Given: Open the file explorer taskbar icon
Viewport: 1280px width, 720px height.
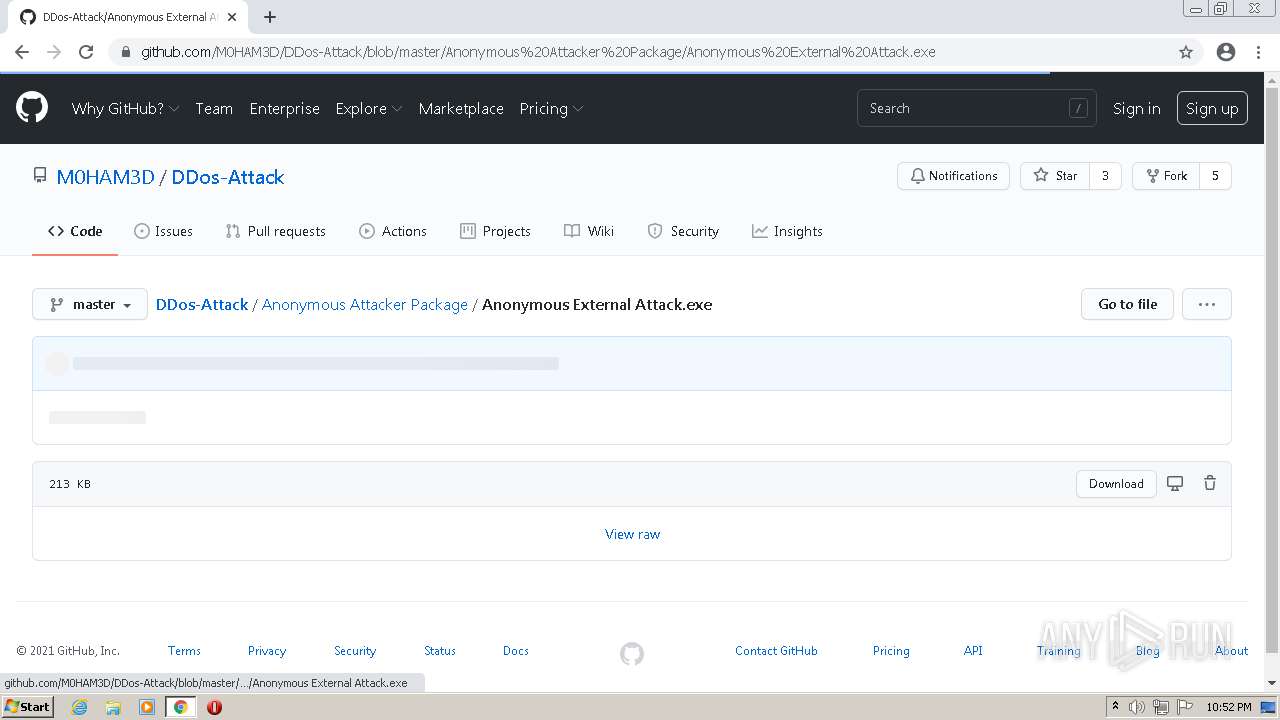Looking at the screenshot, I should pos(113,707).
